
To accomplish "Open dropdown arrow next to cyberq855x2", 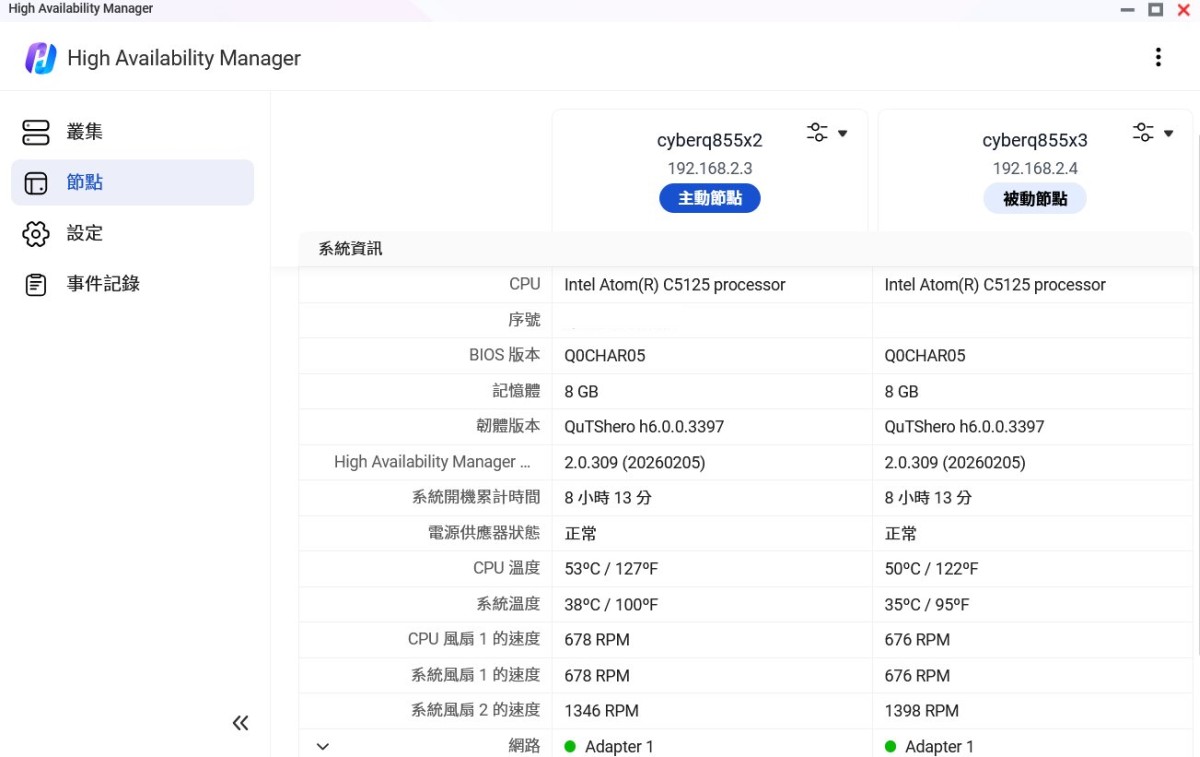I will pos(843,134).
